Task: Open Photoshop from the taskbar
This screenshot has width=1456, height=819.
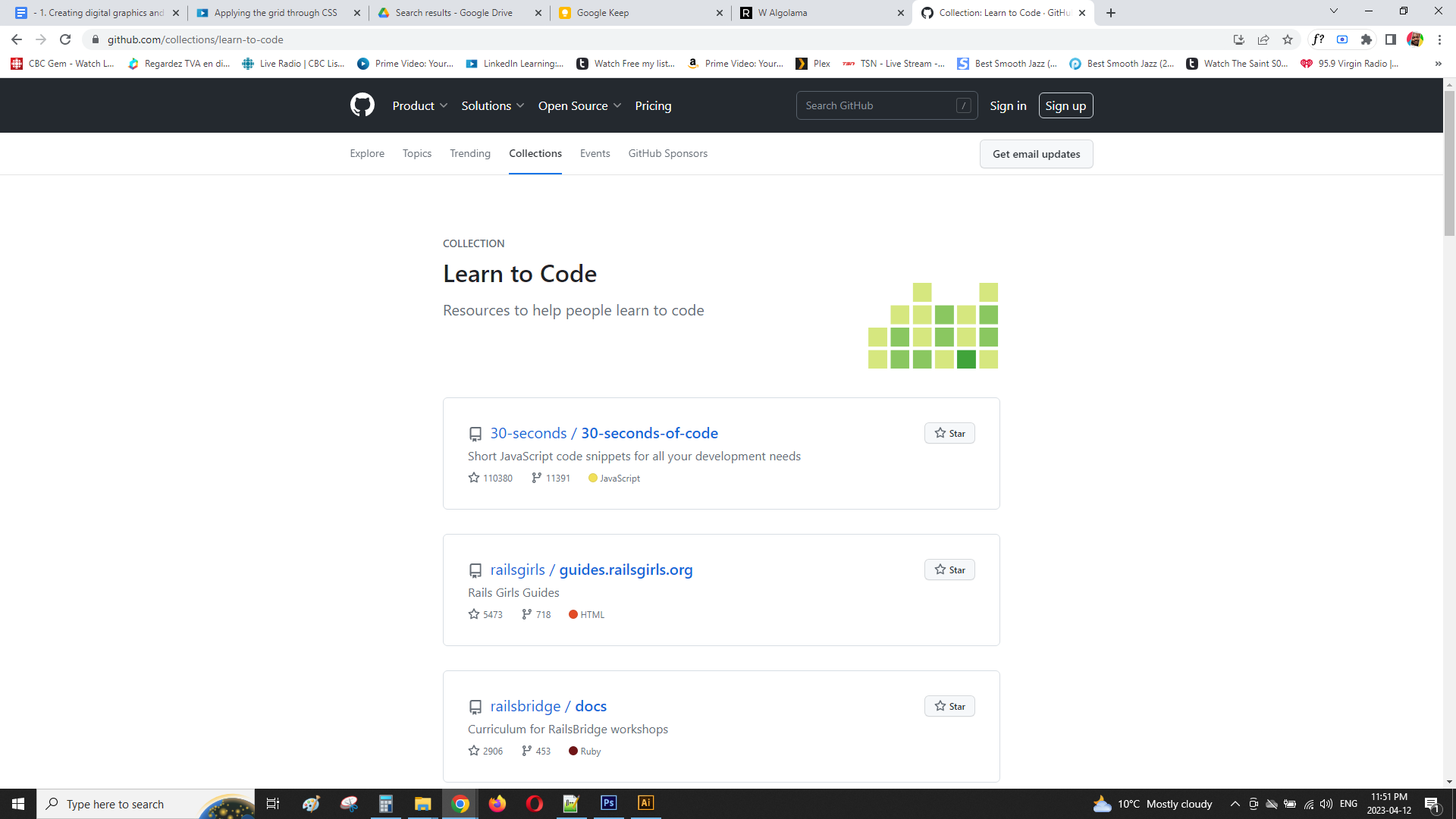Action: (x=608, y=803)
